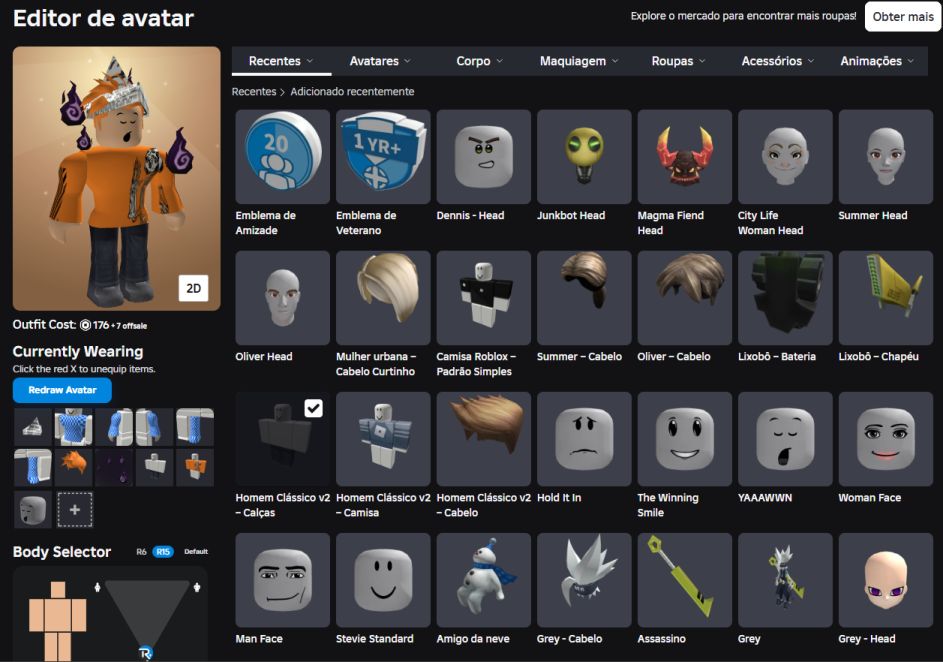
Task: Equip Mulher urbana Cabelo Curtinho hair
Action: 382,298
